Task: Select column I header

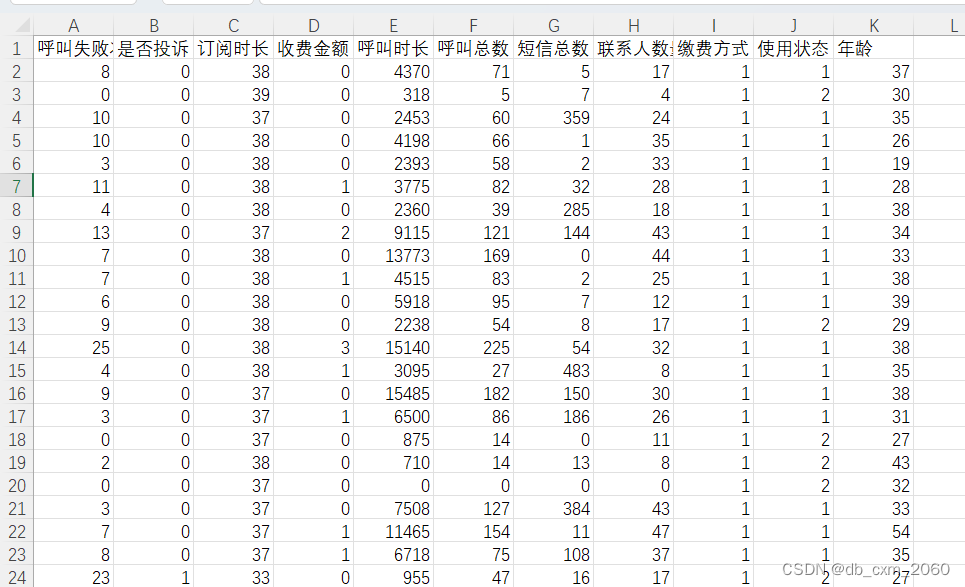Action: coord(713,26)
